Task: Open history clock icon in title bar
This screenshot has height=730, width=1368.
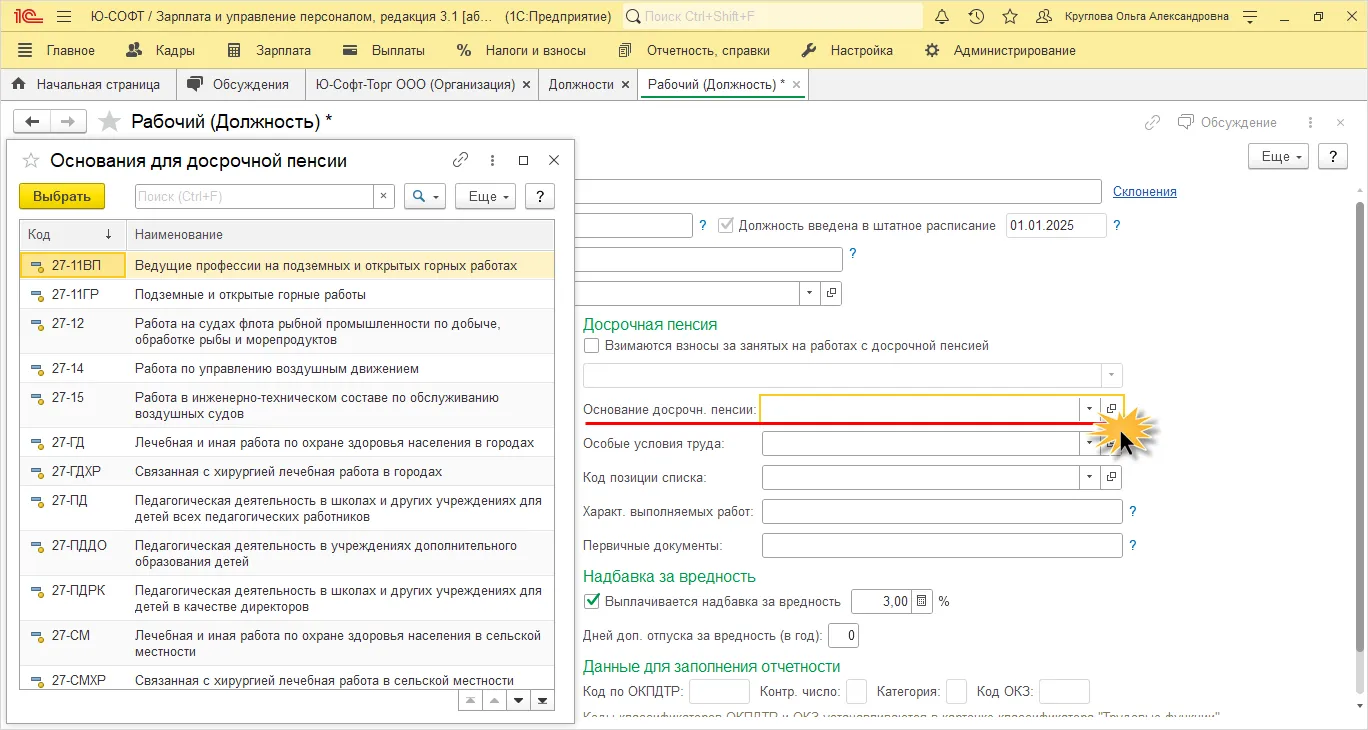Action: click(976, 17)
